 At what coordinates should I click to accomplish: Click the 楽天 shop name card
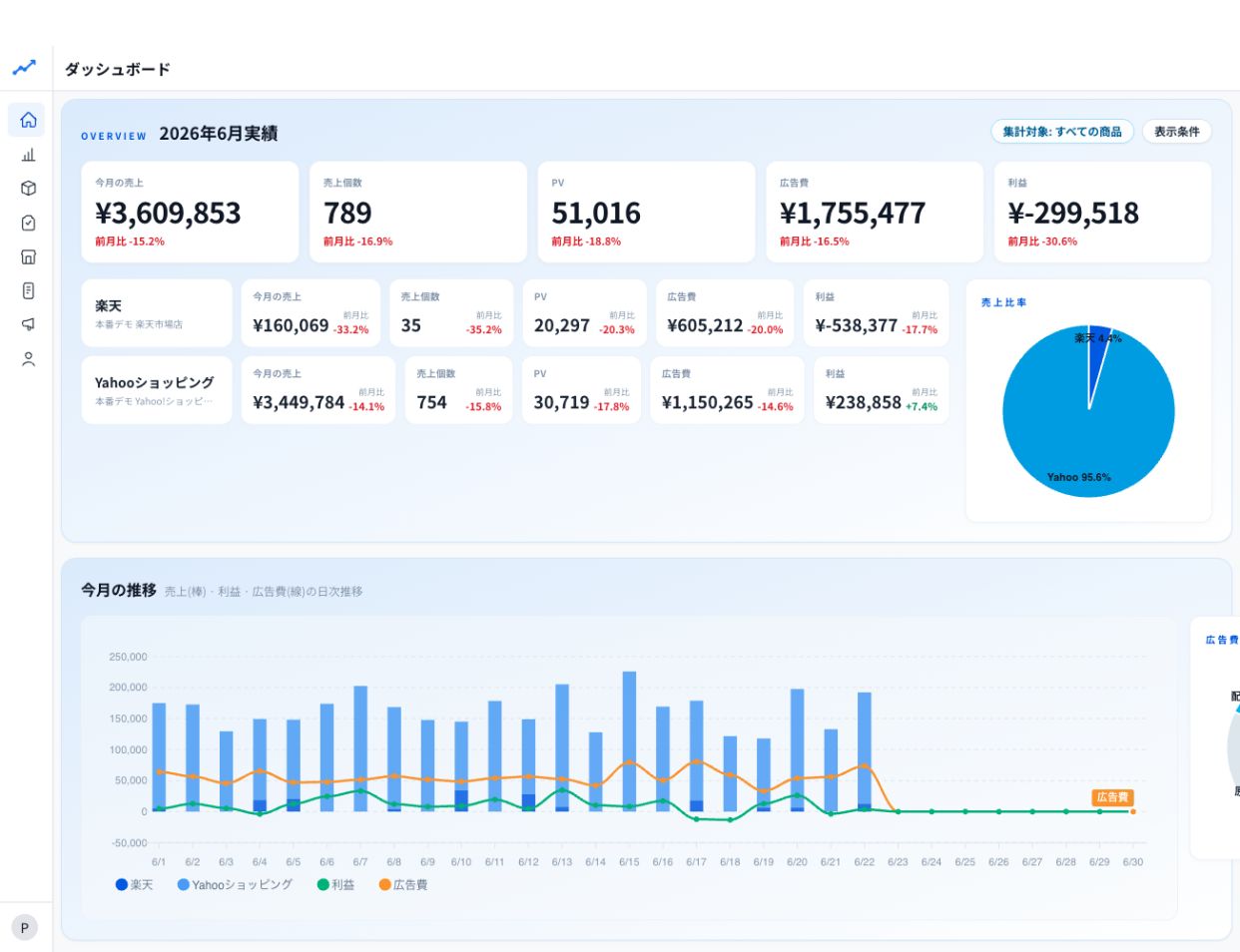click(x=157, y=313)
